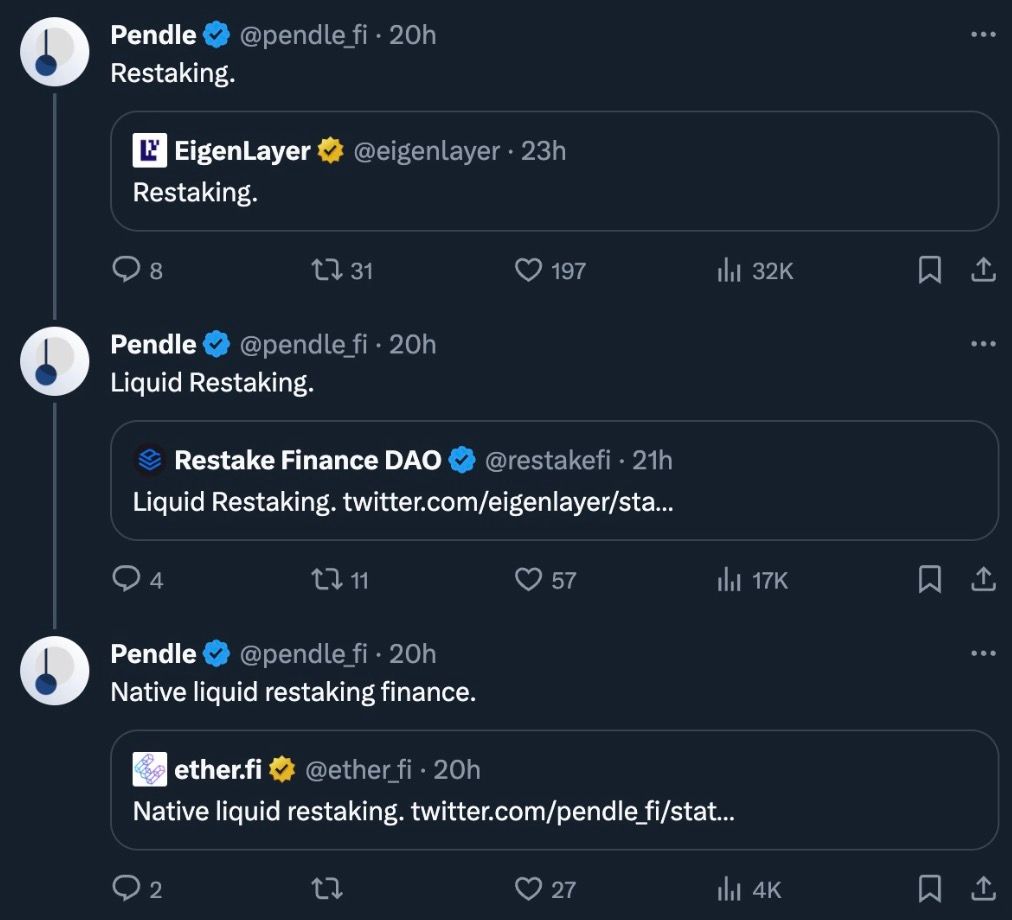This screenshot has width=1012, height=920.
Task: Open the @eigenlayer profile link
Action: point(430,151)
